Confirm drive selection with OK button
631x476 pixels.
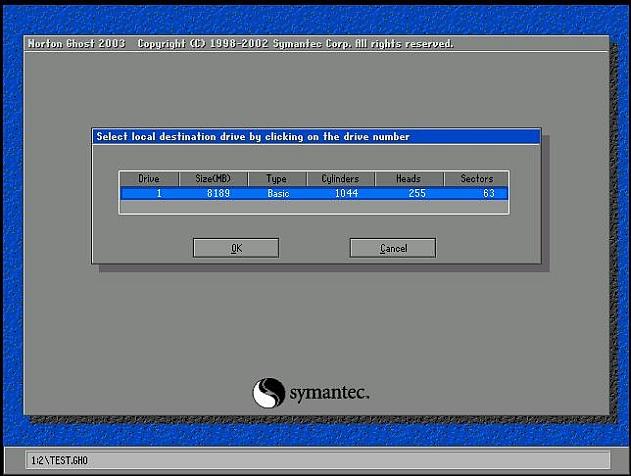(236, 248)
